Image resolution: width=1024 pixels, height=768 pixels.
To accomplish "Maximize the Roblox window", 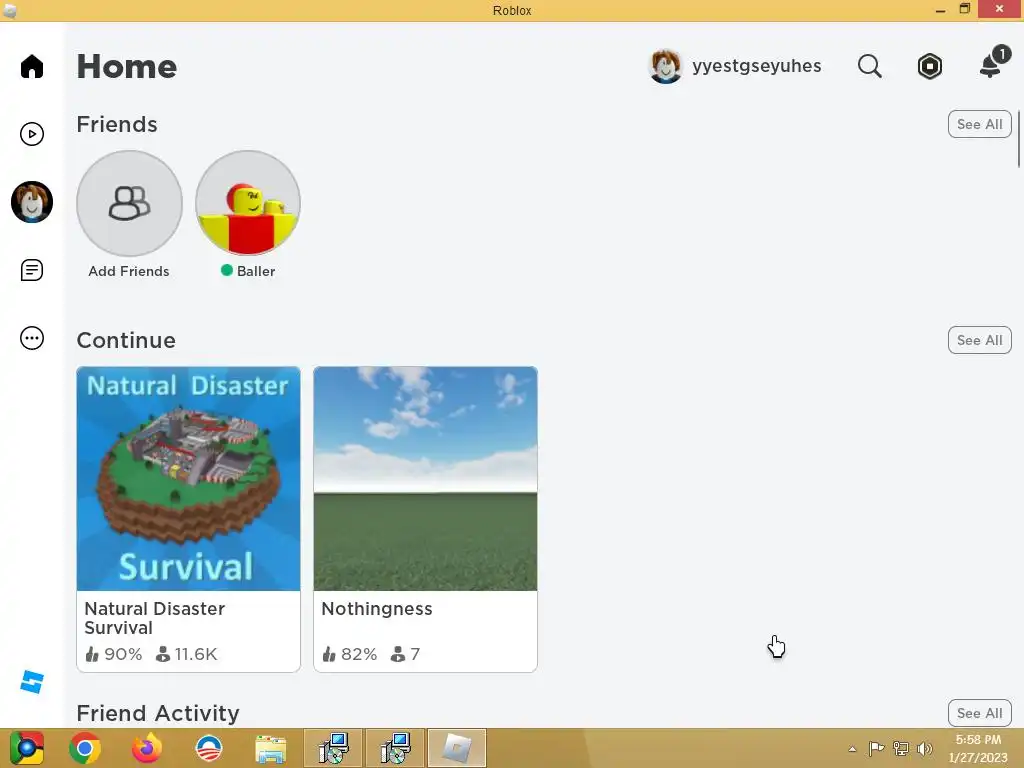I will click(x=965, y=9).
